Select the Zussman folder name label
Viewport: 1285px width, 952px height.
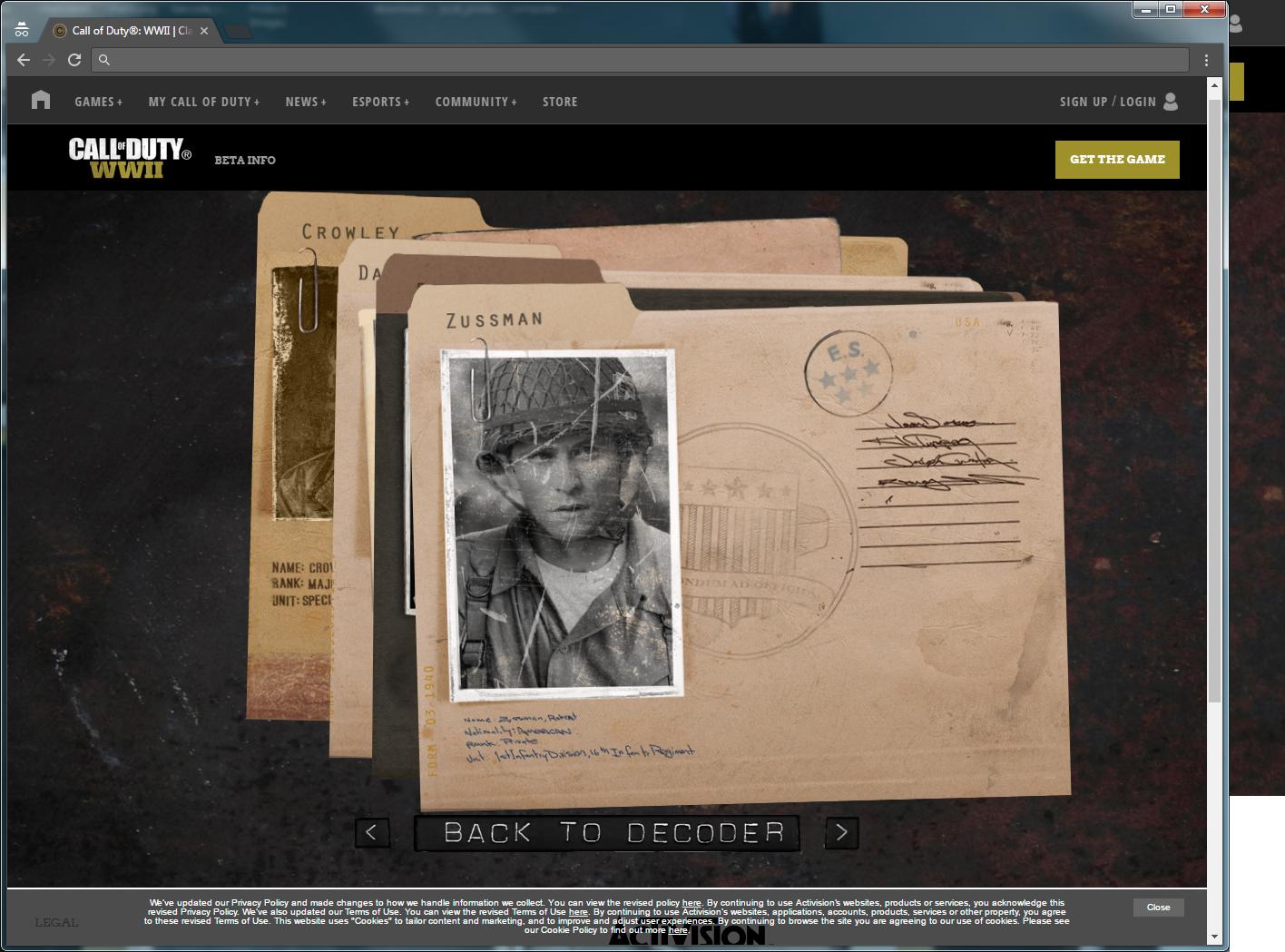pyautogui.click(x=495, y=319)
